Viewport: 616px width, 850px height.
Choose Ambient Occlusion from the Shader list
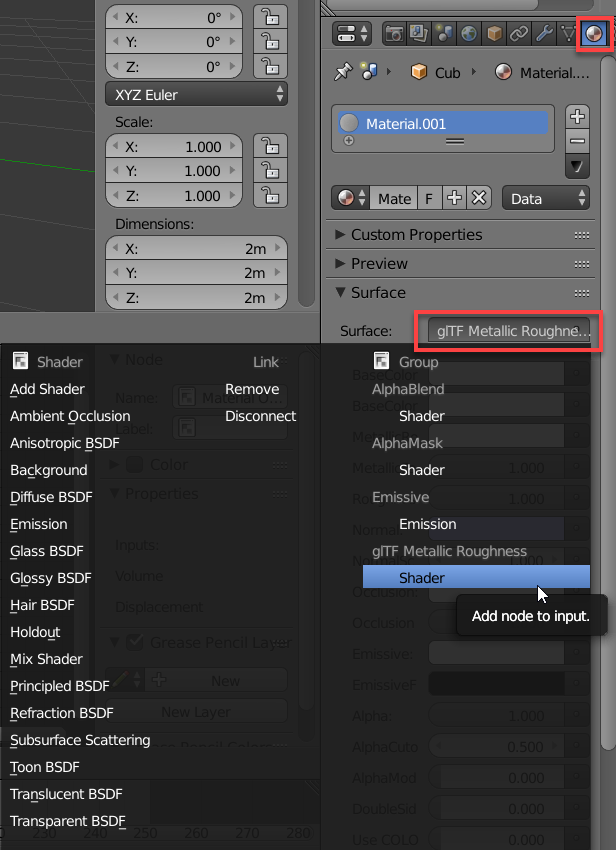point(70,416)
